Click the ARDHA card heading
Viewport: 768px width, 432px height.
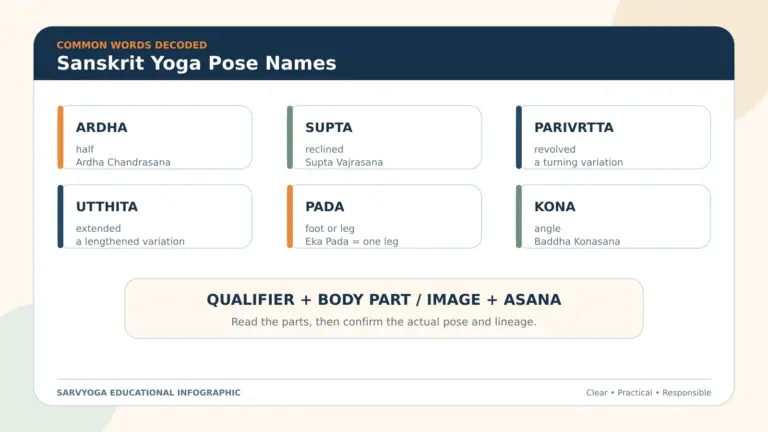click(x=101, y=127)
